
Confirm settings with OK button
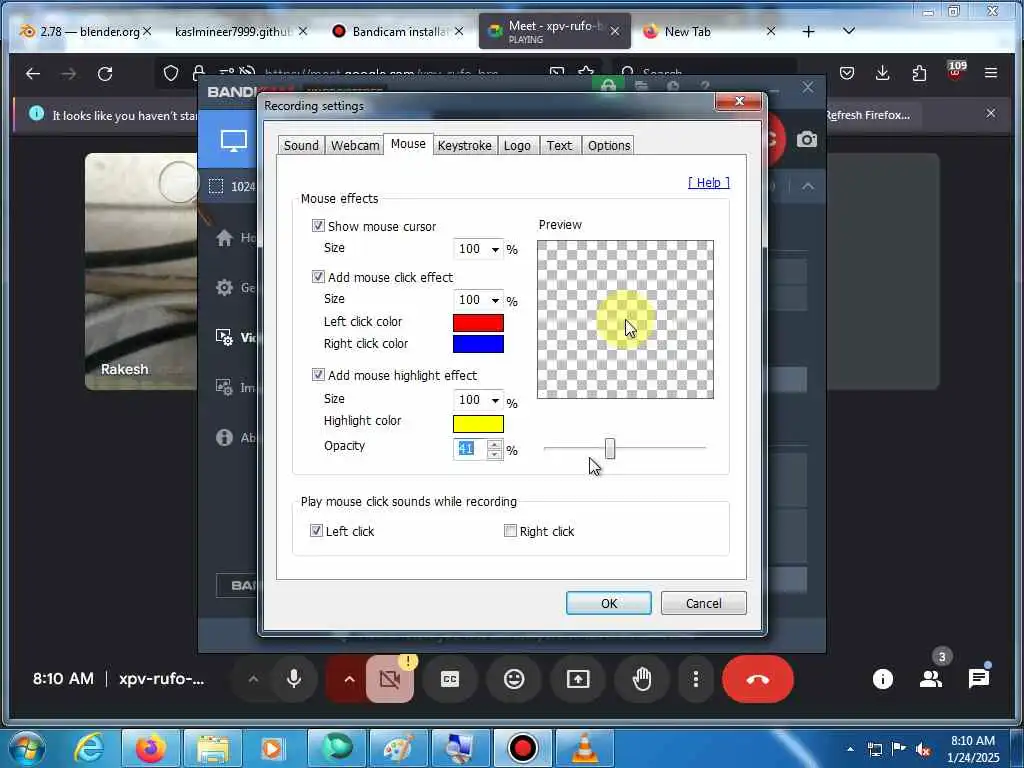click(609, 603)
